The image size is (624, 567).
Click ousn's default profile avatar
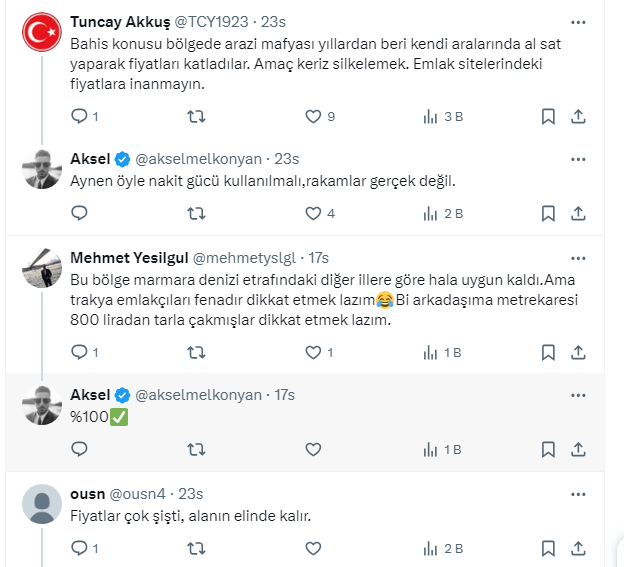point(42,505)
